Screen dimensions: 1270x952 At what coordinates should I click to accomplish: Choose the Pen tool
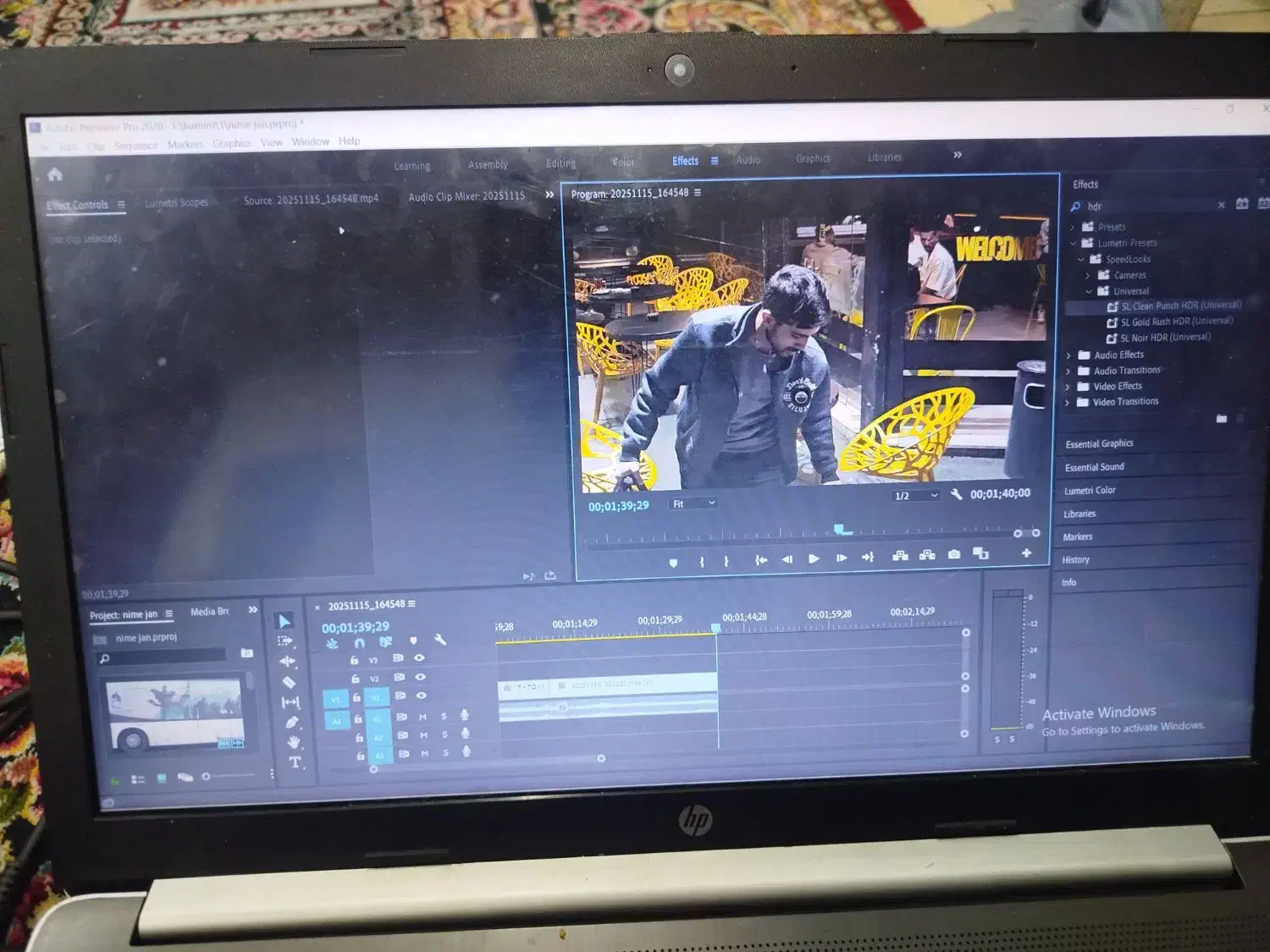pyautogui.click(x=292, y=723)
